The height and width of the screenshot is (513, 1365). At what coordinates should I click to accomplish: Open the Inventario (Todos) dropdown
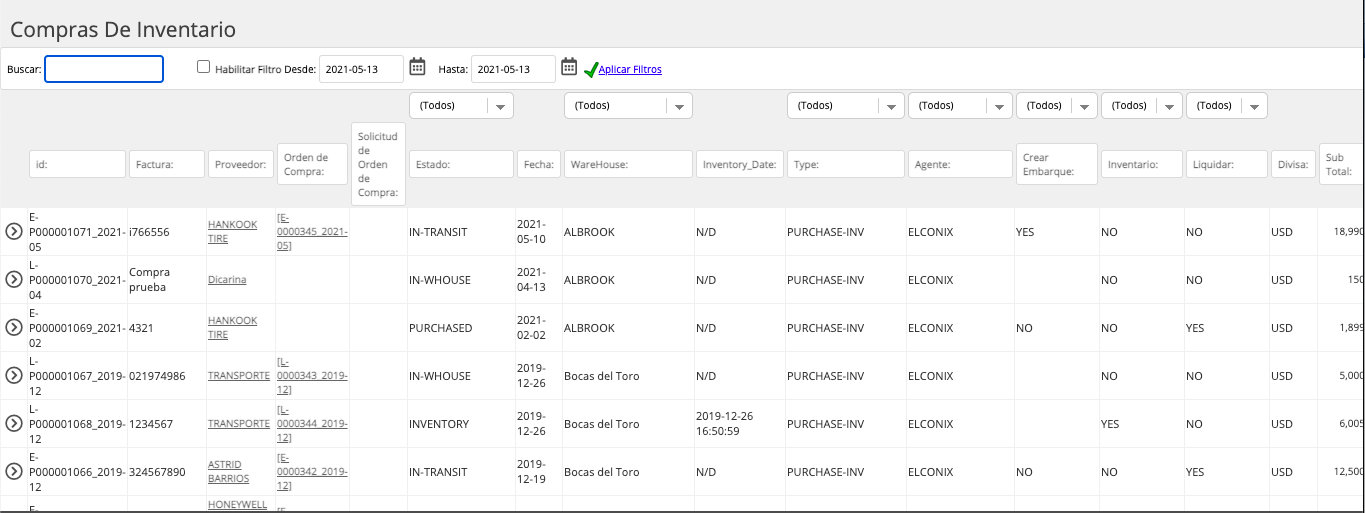(1142, 105)
